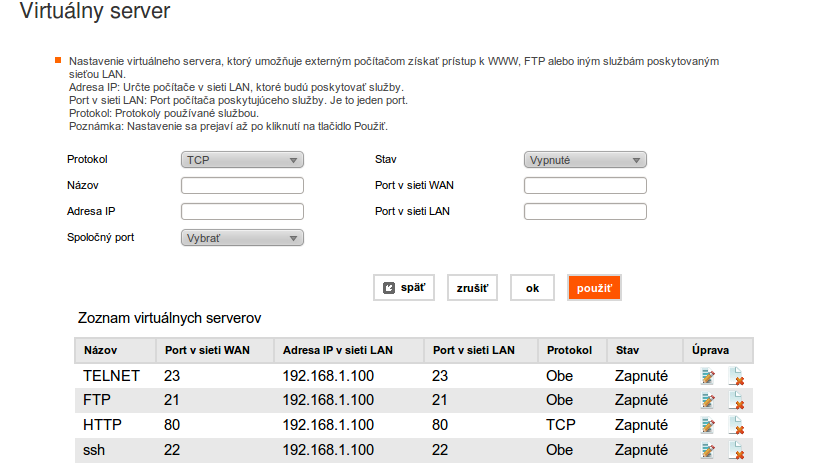Delete the ssh server entry

736,450
